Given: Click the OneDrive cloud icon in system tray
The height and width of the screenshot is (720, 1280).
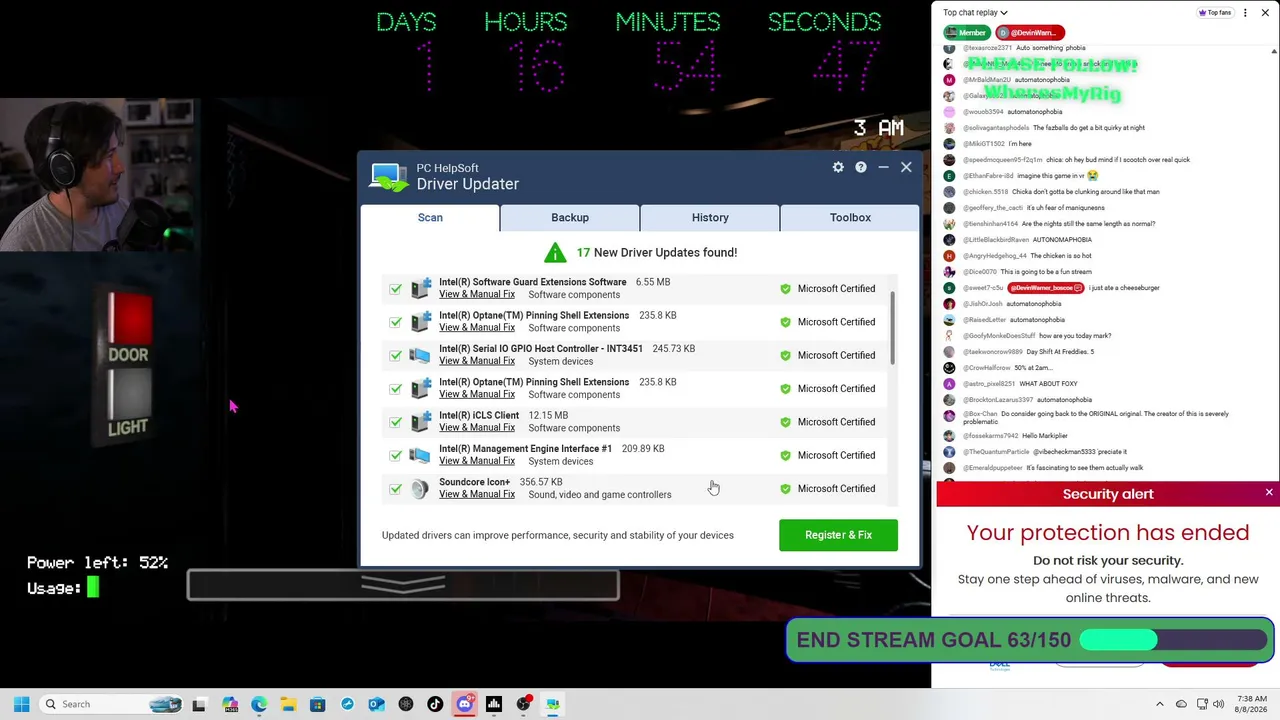Looking at the screenshot, I should 1181,704.
